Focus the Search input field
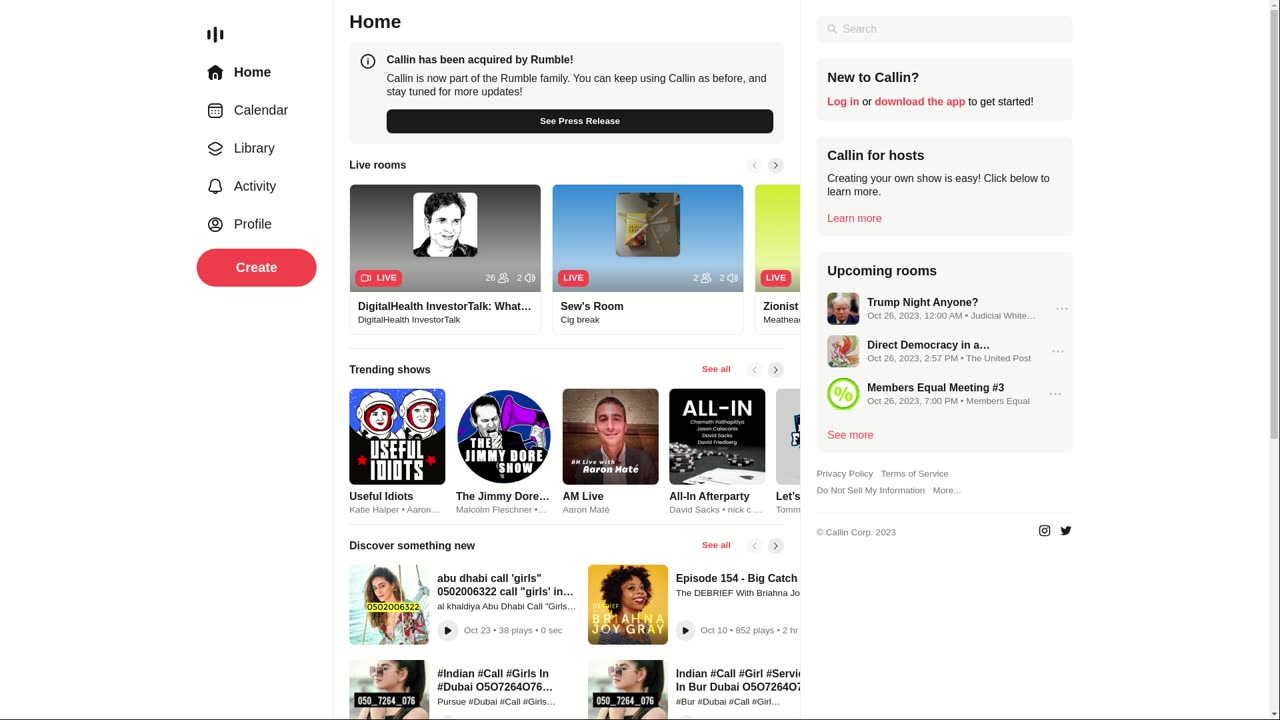Screen dimensions: 1280x720 945,29
